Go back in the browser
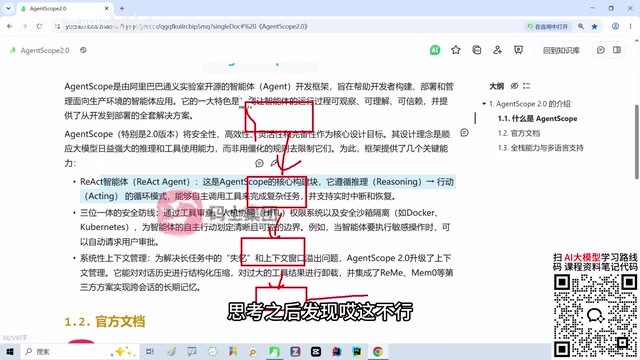The image size is (640, 360). pyautogui.click(x=9, y=27)
